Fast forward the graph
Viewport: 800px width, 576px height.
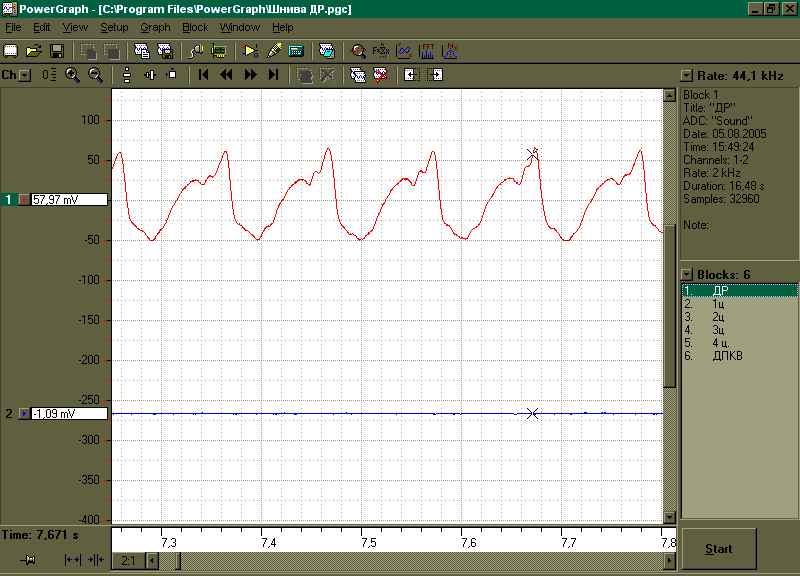pos(250,75)
